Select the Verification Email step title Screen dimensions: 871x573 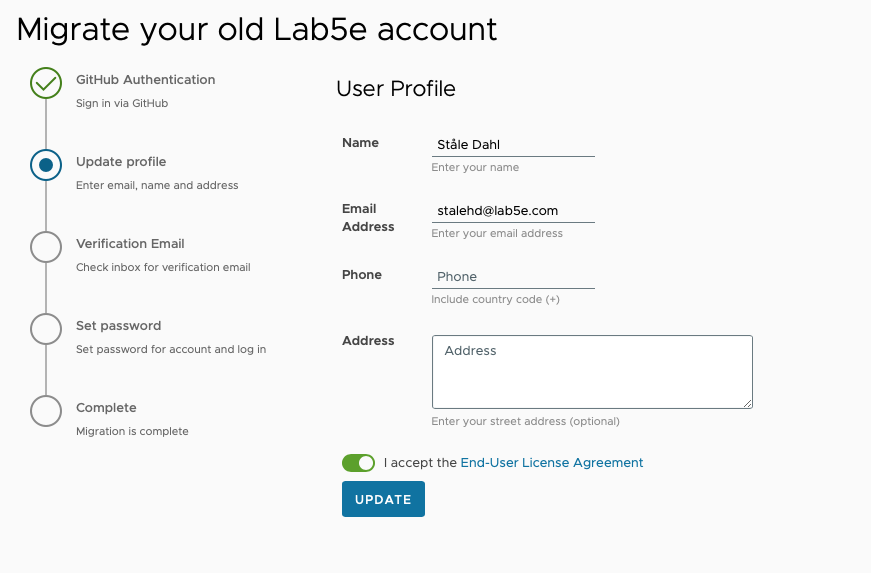pos(130,244)
